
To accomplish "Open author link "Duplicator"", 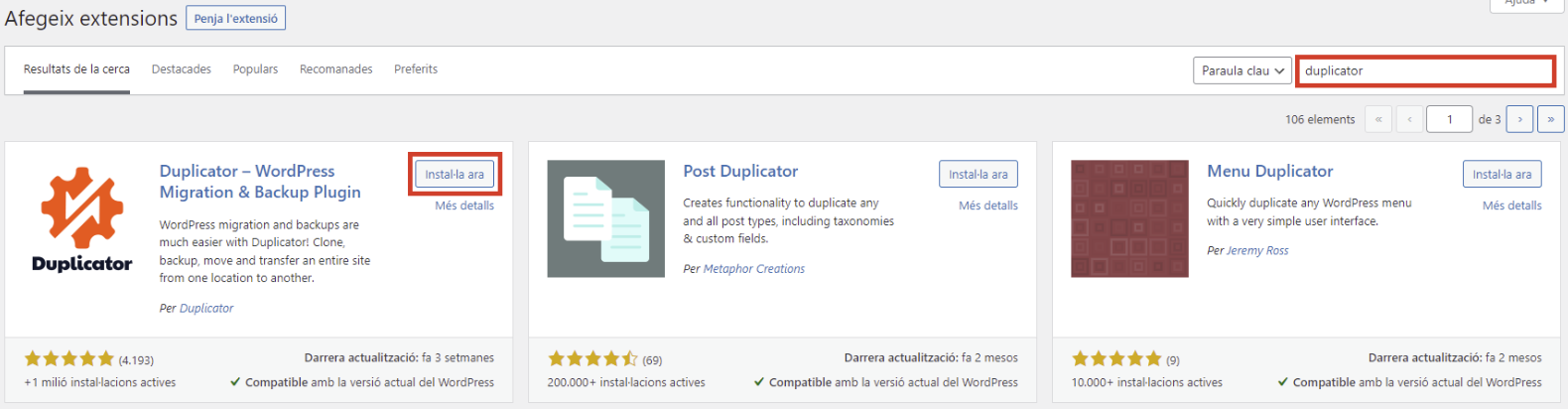I will [206, 308].
